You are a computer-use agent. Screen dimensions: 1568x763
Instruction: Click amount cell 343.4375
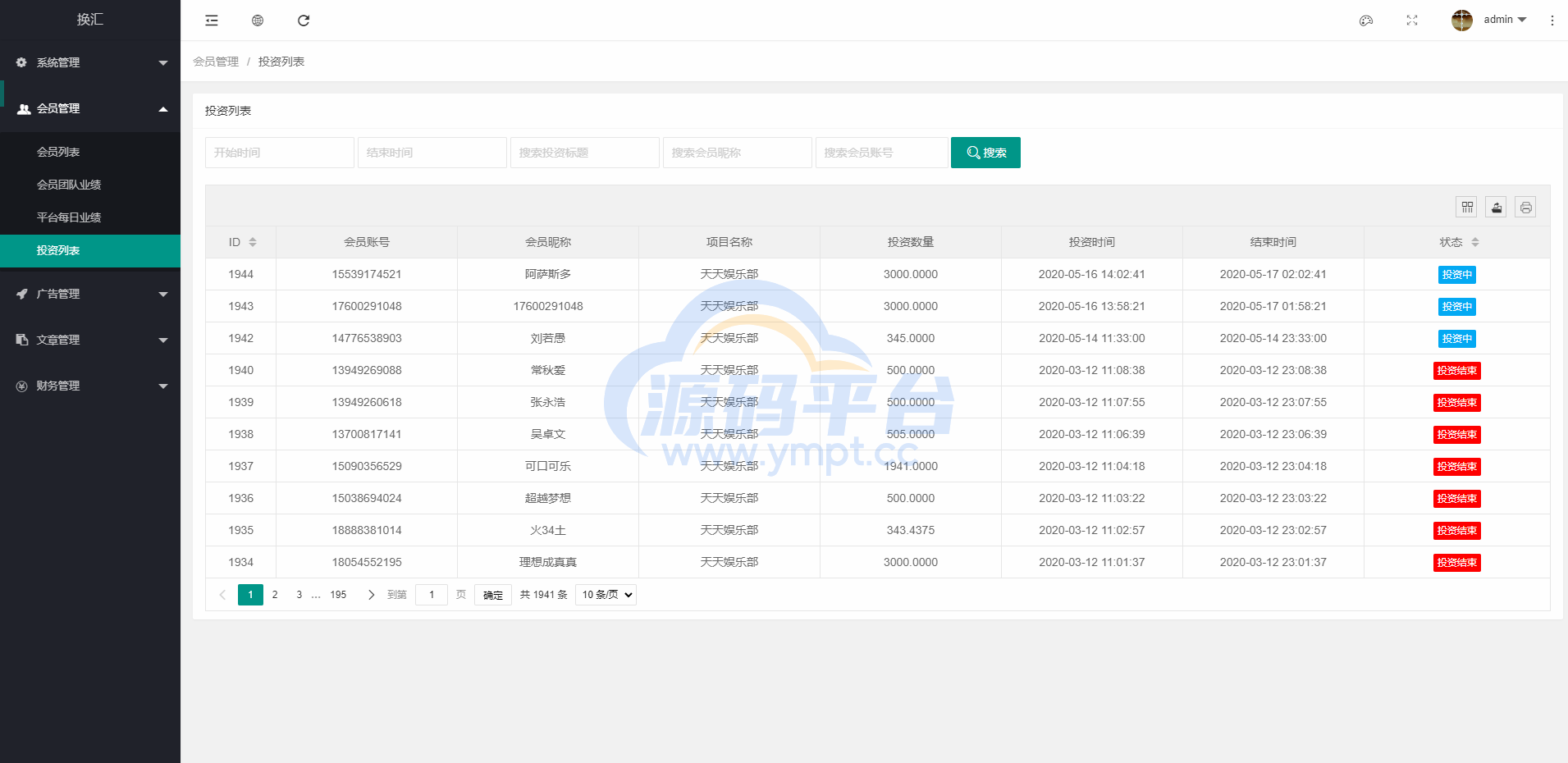(x=911, y=530)
